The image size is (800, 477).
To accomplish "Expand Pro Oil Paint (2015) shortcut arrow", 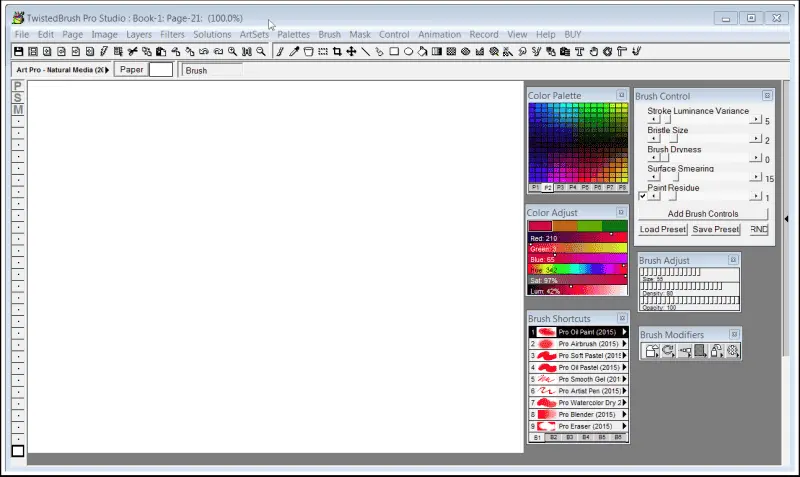I will click(624, 332).
